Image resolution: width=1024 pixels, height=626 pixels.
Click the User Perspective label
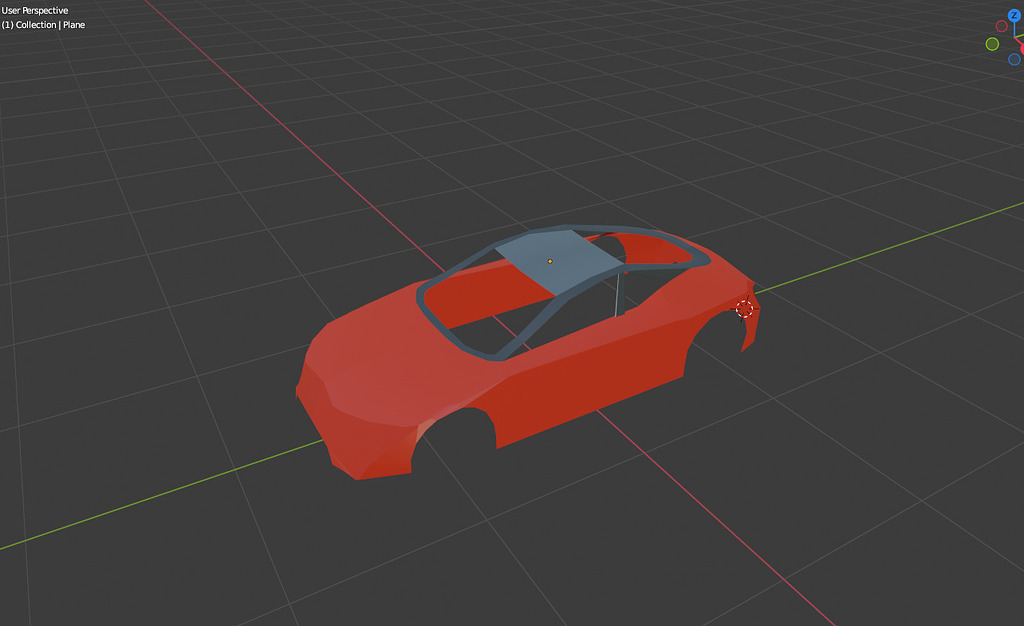tap(34, 9)
